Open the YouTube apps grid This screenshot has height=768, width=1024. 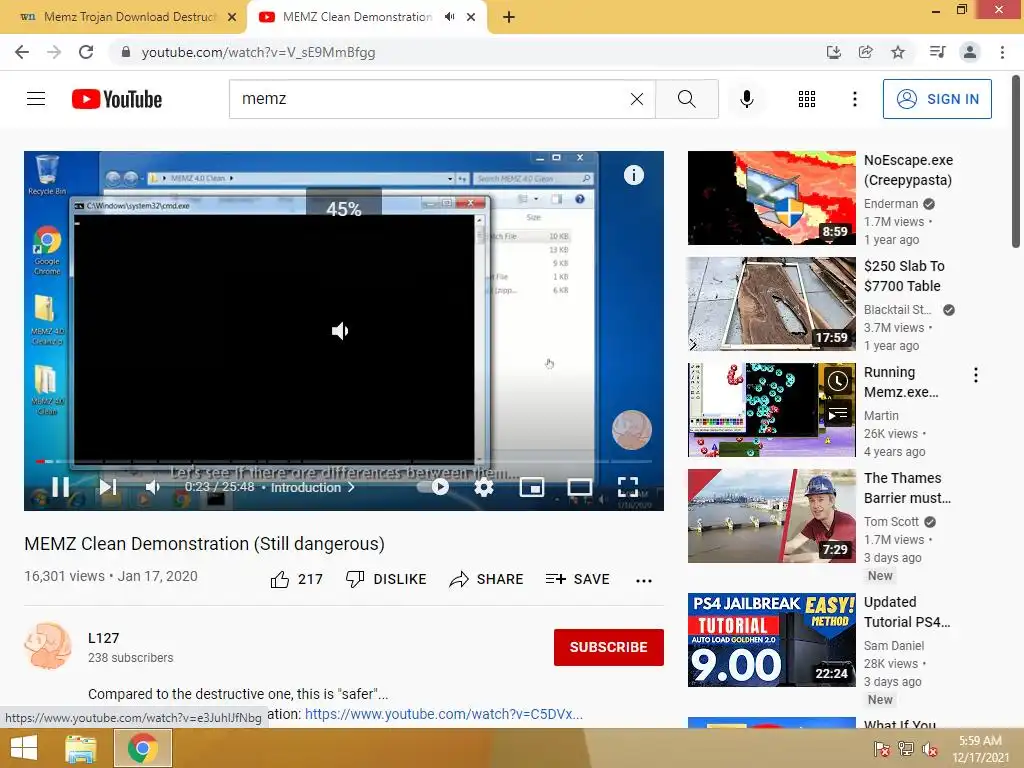(x=807, y=99)
